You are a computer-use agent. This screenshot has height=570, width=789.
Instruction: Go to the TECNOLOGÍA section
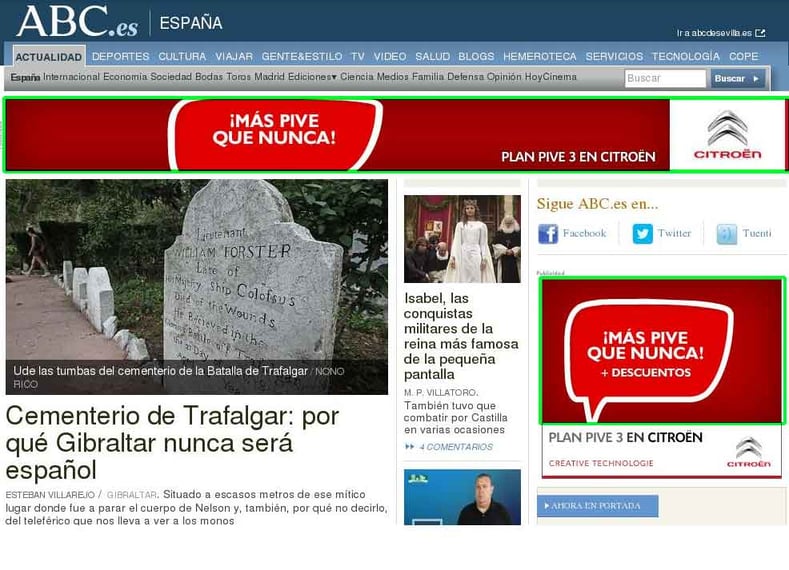point(686,56)
